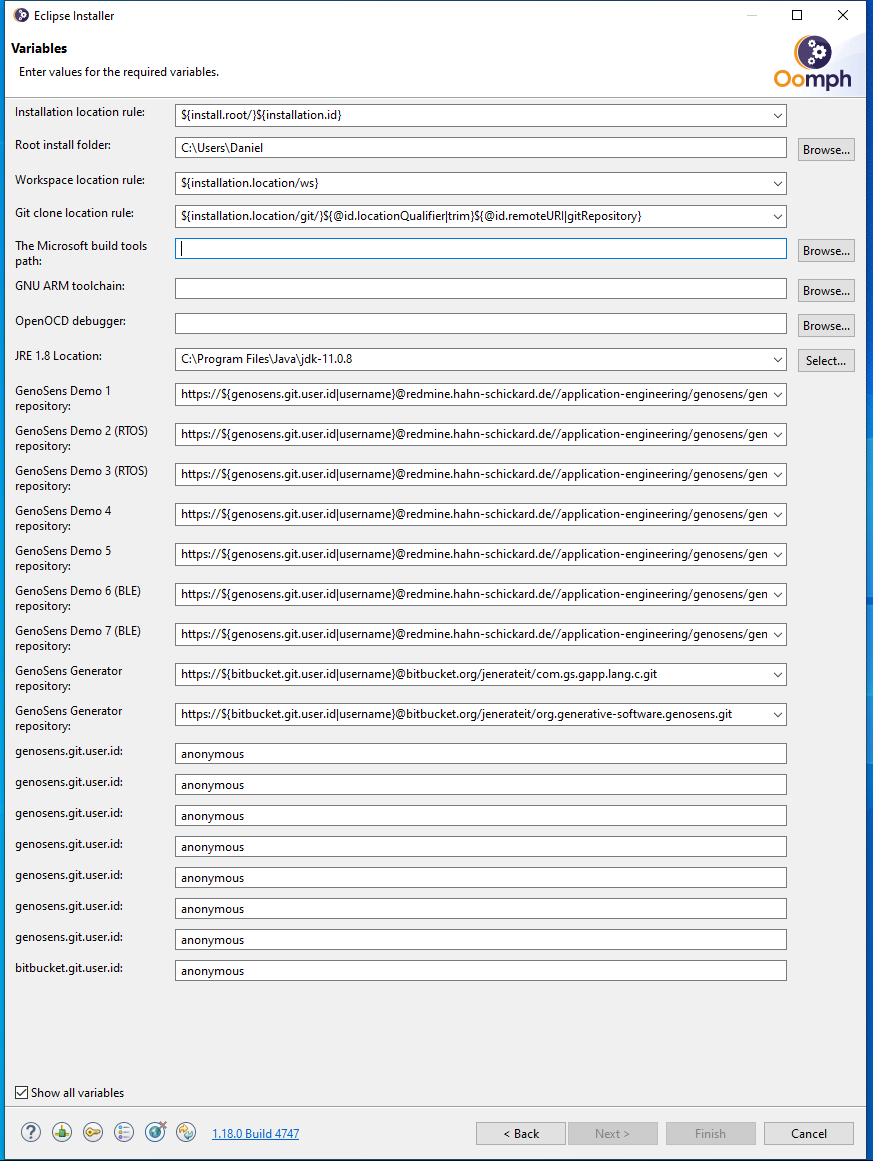Open GenoSens Demo 3 (RTOS) repository dropdown
This screenshot has width=873, height=1161.
777,475
